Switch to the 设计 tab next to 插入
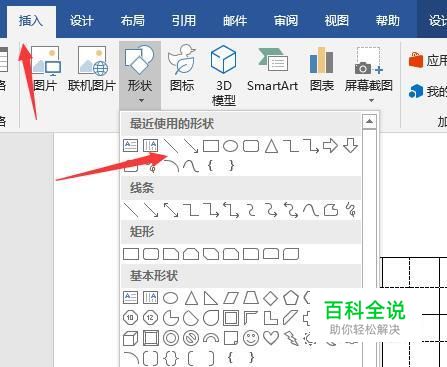 tap(82, 21)
